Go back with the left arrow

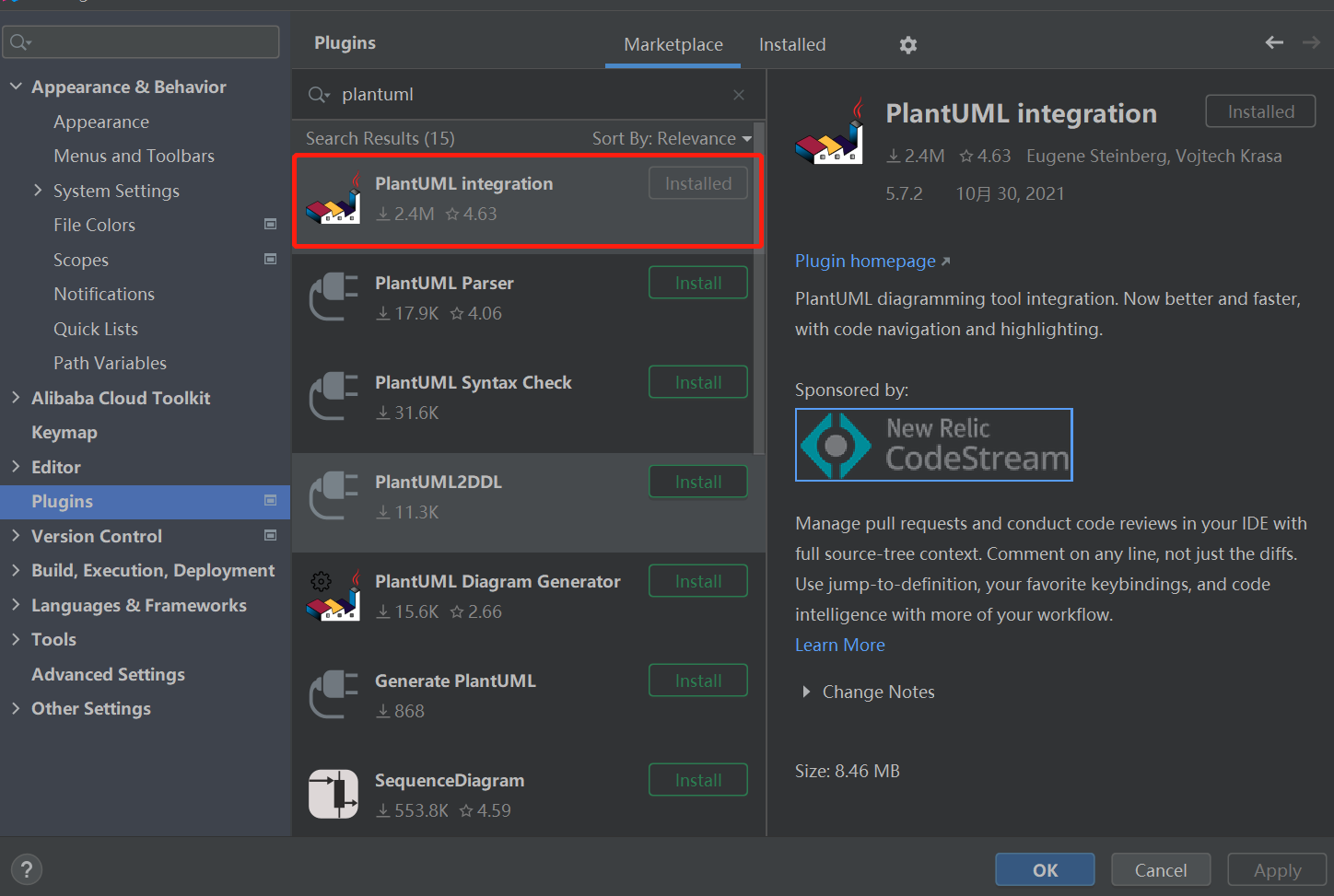[x=1274, y=42]
